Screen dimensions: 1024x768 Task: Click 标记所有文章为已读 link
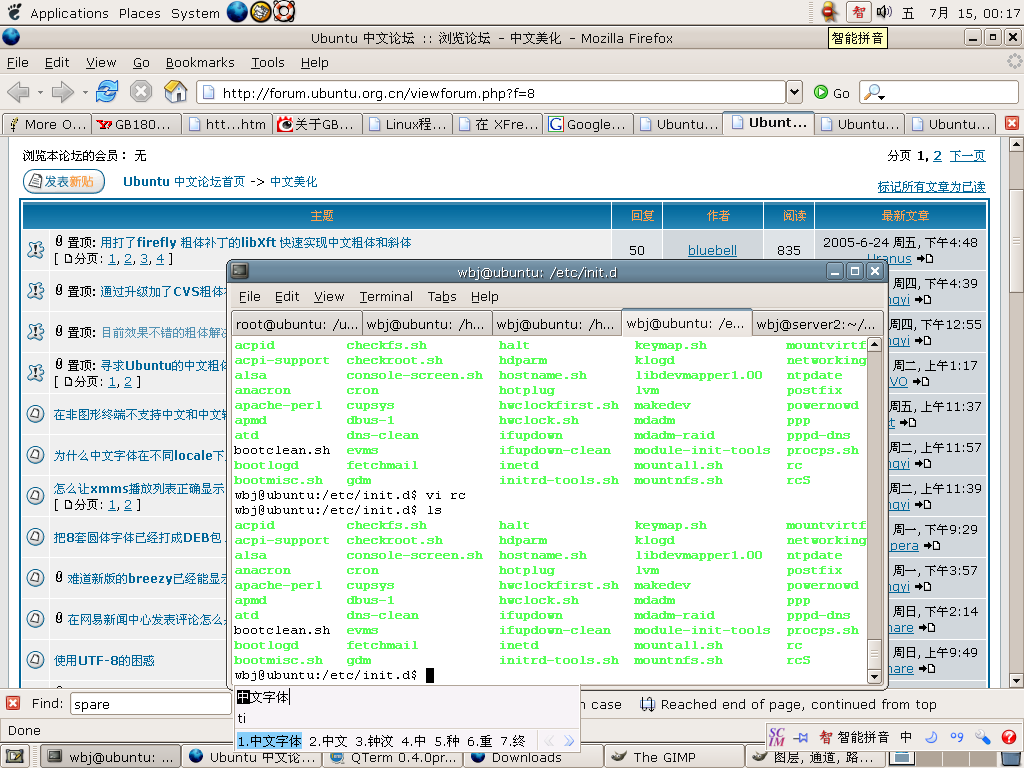coord(931,187)
